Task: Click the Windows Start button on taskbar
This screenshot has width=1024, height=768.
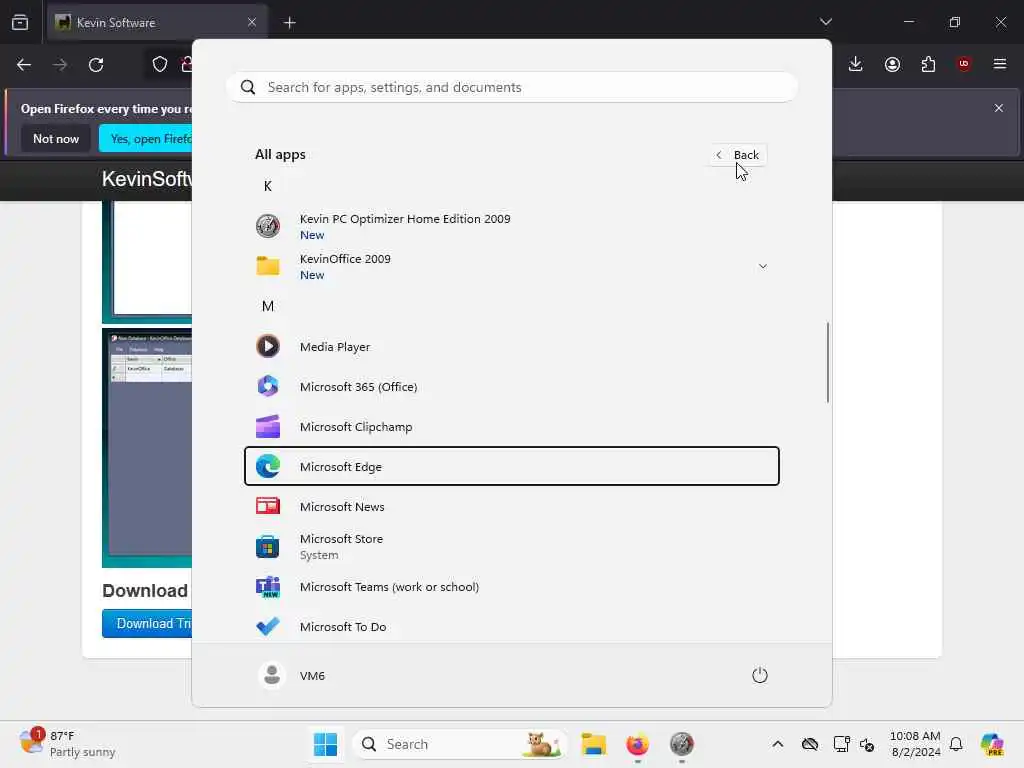Action: (325, 744)
